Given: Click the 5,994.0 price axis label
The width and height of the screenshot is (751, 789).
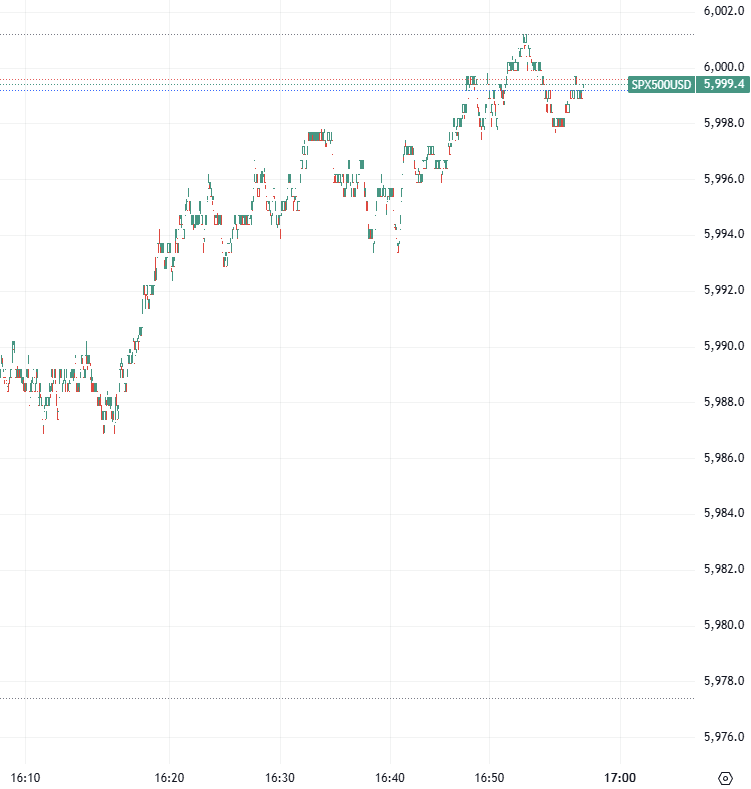Looking at the screenshot, I should click(724, 234).
